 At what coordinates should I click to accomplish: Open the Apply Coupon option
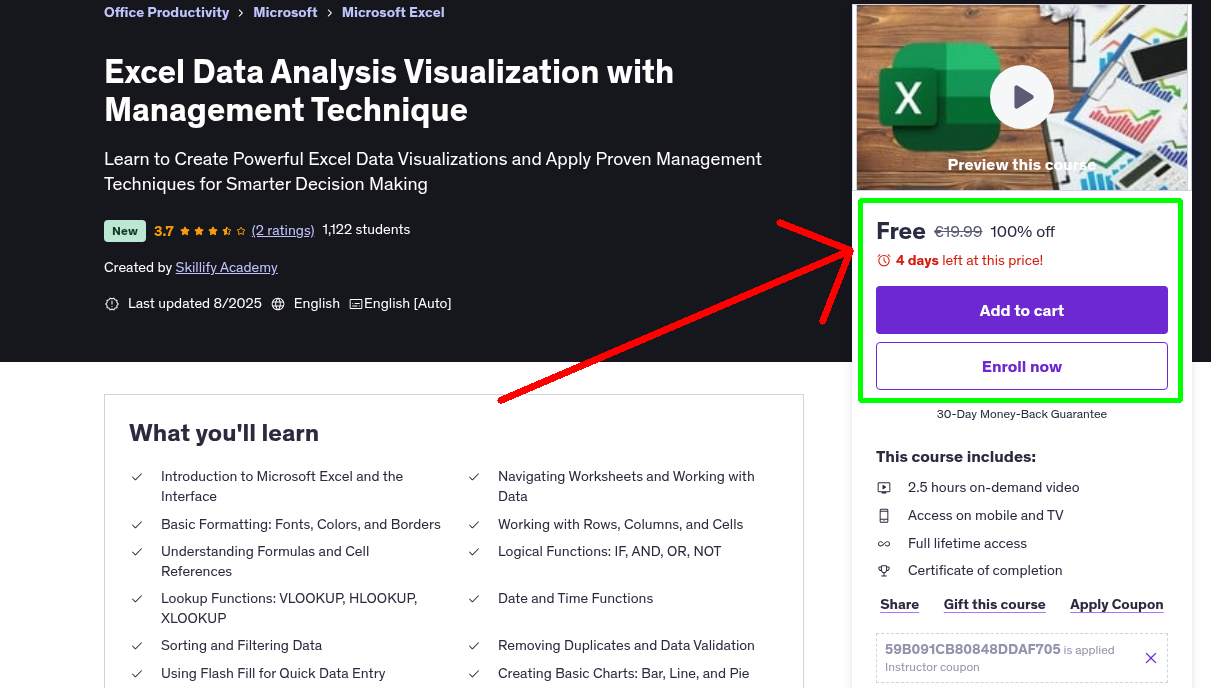click(x=1116, y=605)
